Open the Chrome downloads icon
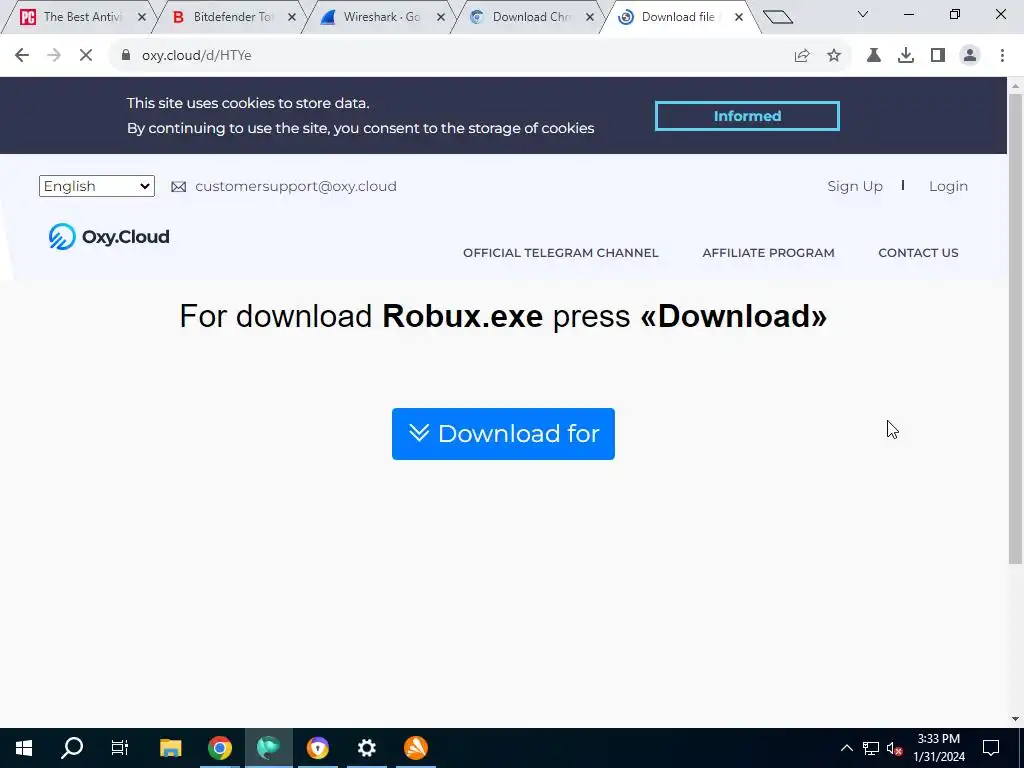 click(x=906, y=56)
